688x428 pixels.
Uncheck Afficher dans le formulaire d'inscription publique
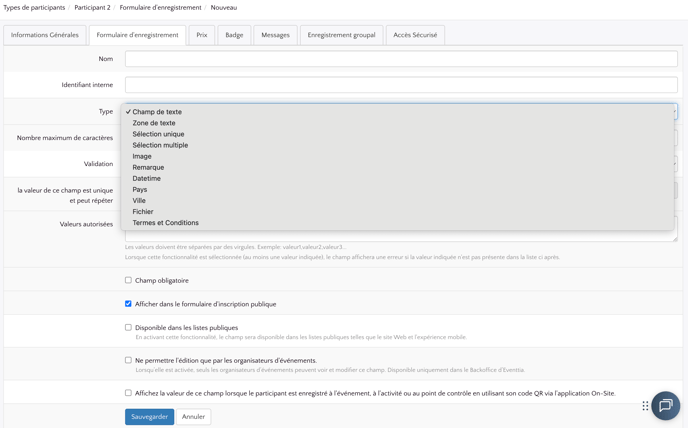click(128, 303)
